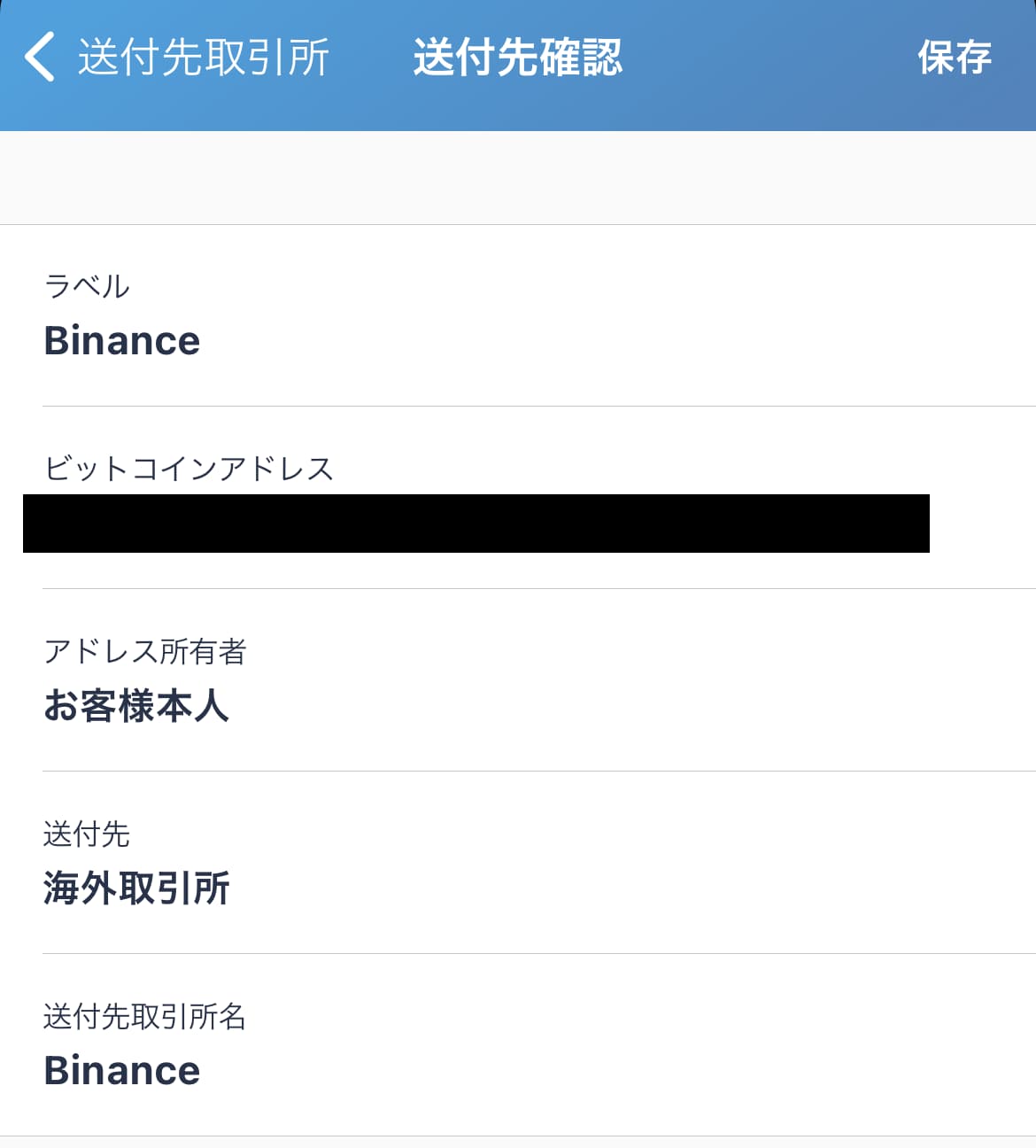Tap Binance under 送付先取引所名
The width and height of the screenshot is (1036, 1148).
click(x=122, y=1071)
